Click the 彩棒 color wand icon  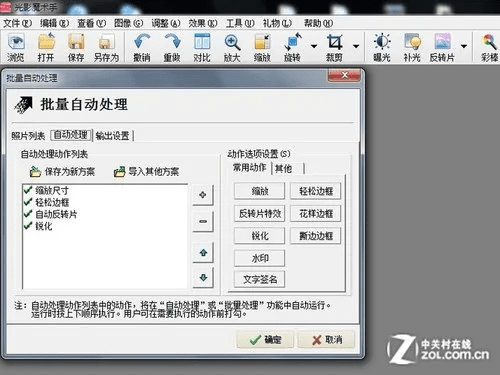[489, 48]
